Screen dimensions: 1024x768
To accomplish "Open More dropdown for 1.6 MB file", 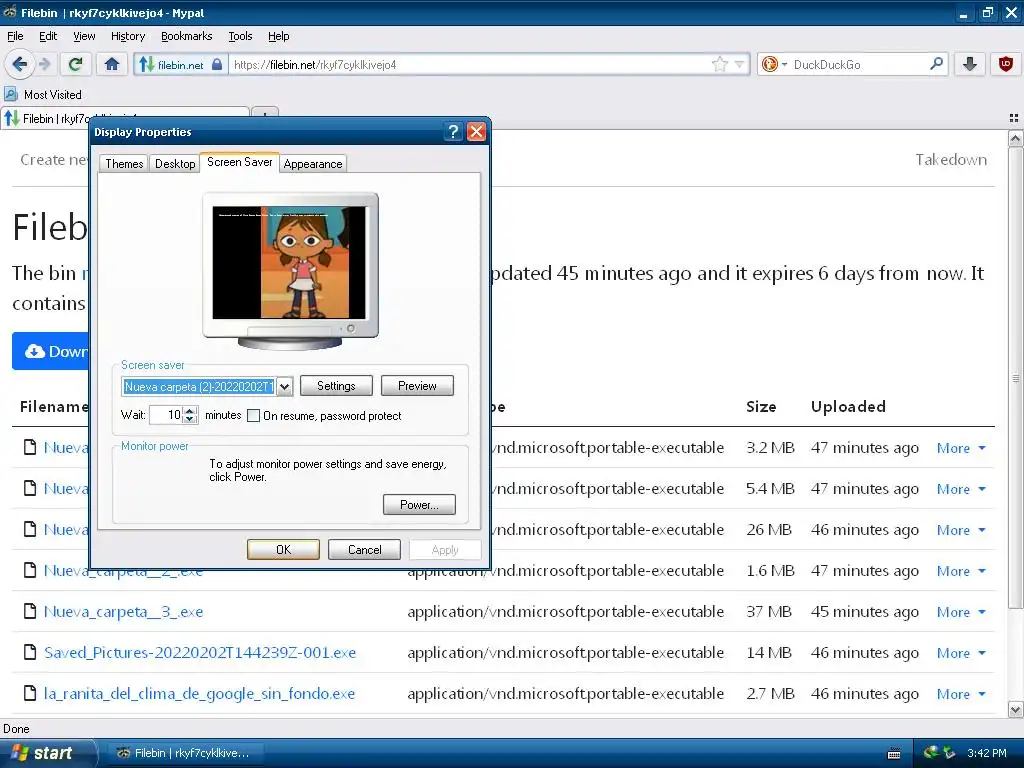I will [x=961, y=571].
